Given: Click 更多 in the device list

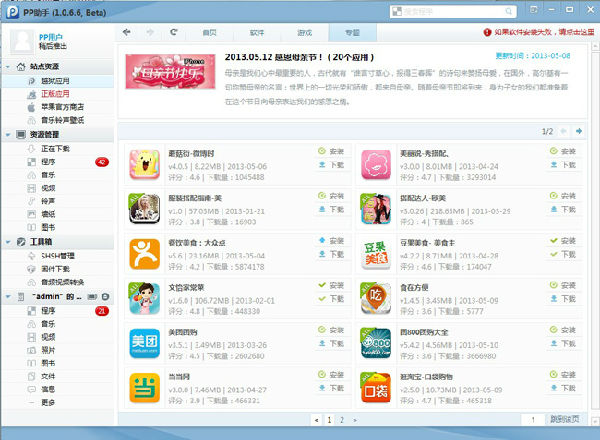Looking at the screenshot, I should [48, 403].
